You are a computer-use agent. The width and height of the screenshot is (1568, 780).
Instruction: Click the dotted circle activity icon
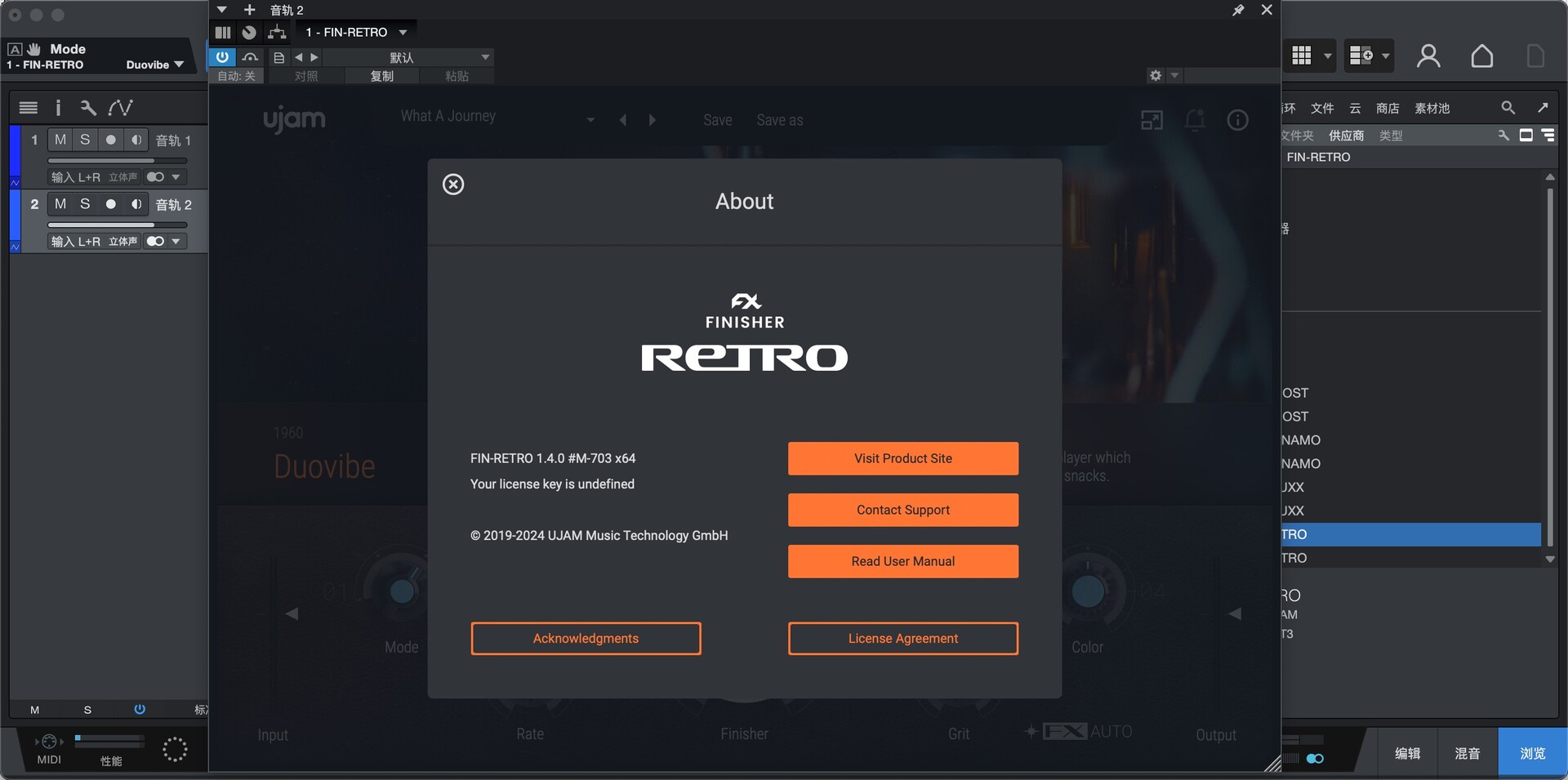175,749
